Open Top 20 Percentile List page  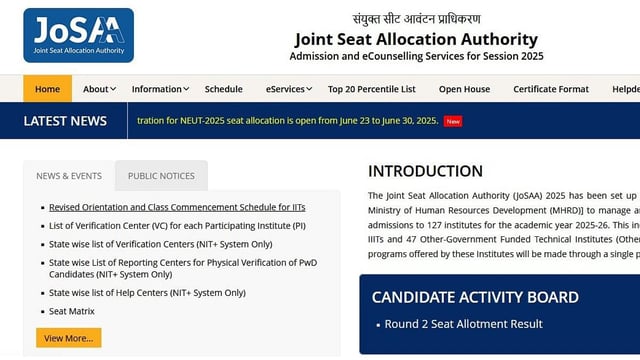click(371, 89)
